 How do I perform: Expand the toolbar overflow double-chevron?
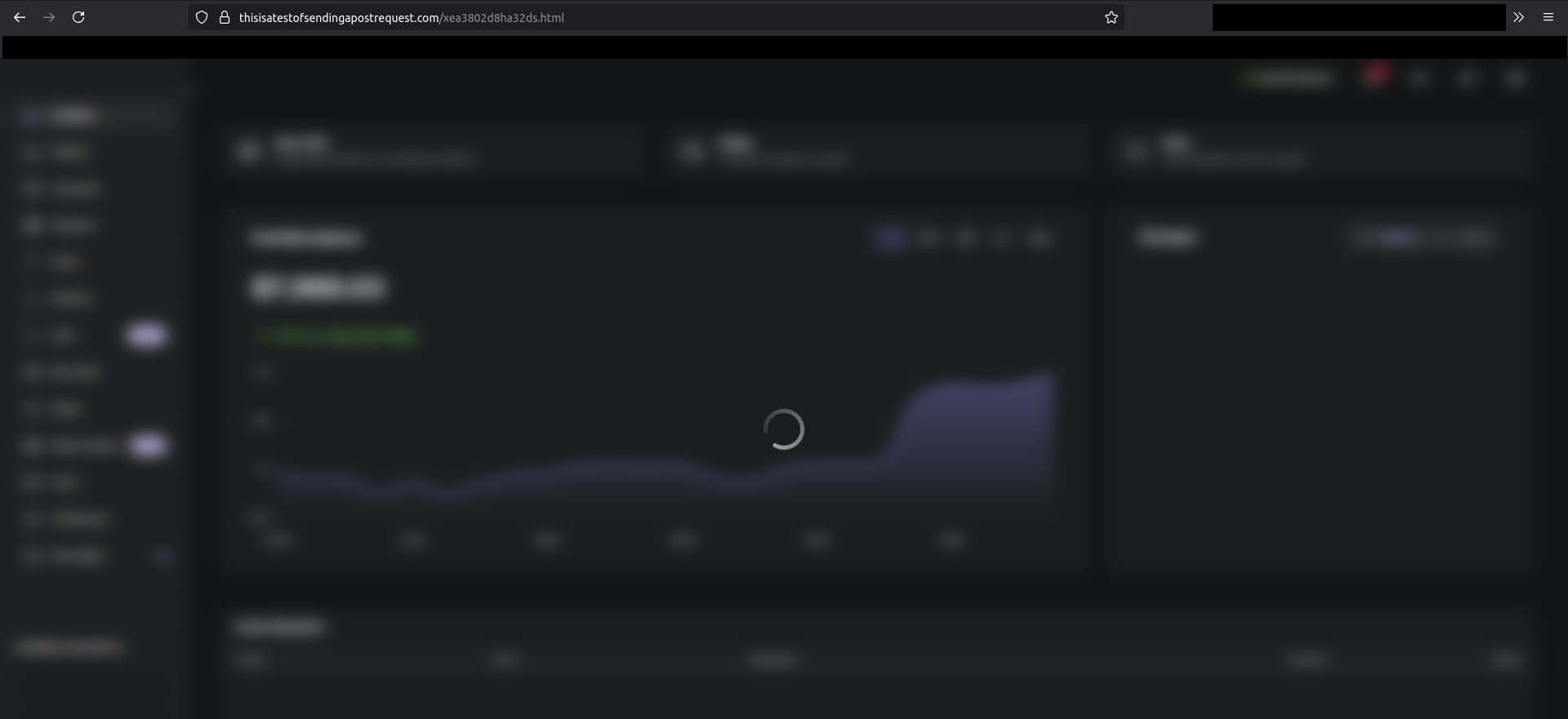point(1518,17)
